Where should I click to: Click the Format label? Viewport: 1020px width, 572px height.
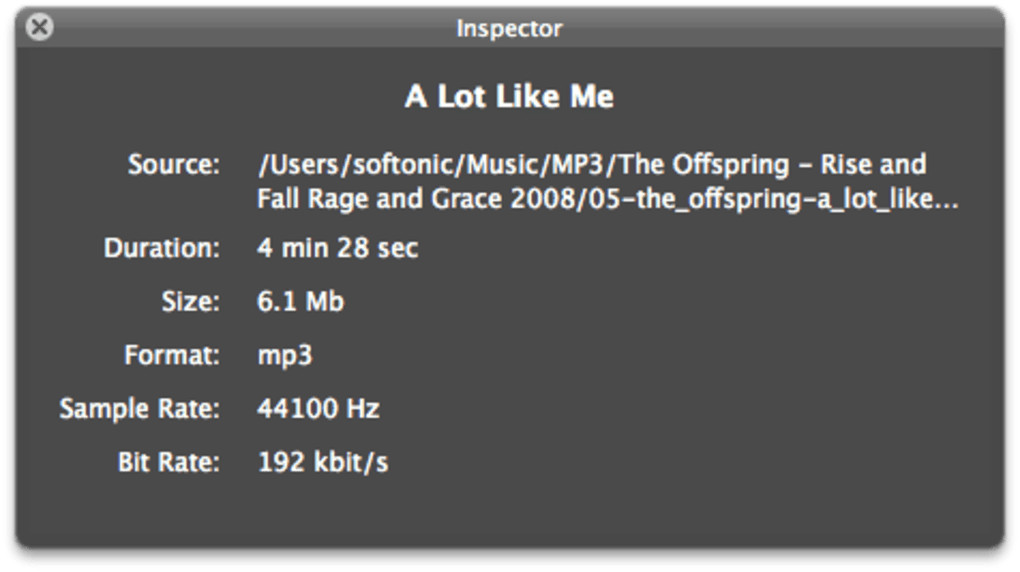coord(172,355)
